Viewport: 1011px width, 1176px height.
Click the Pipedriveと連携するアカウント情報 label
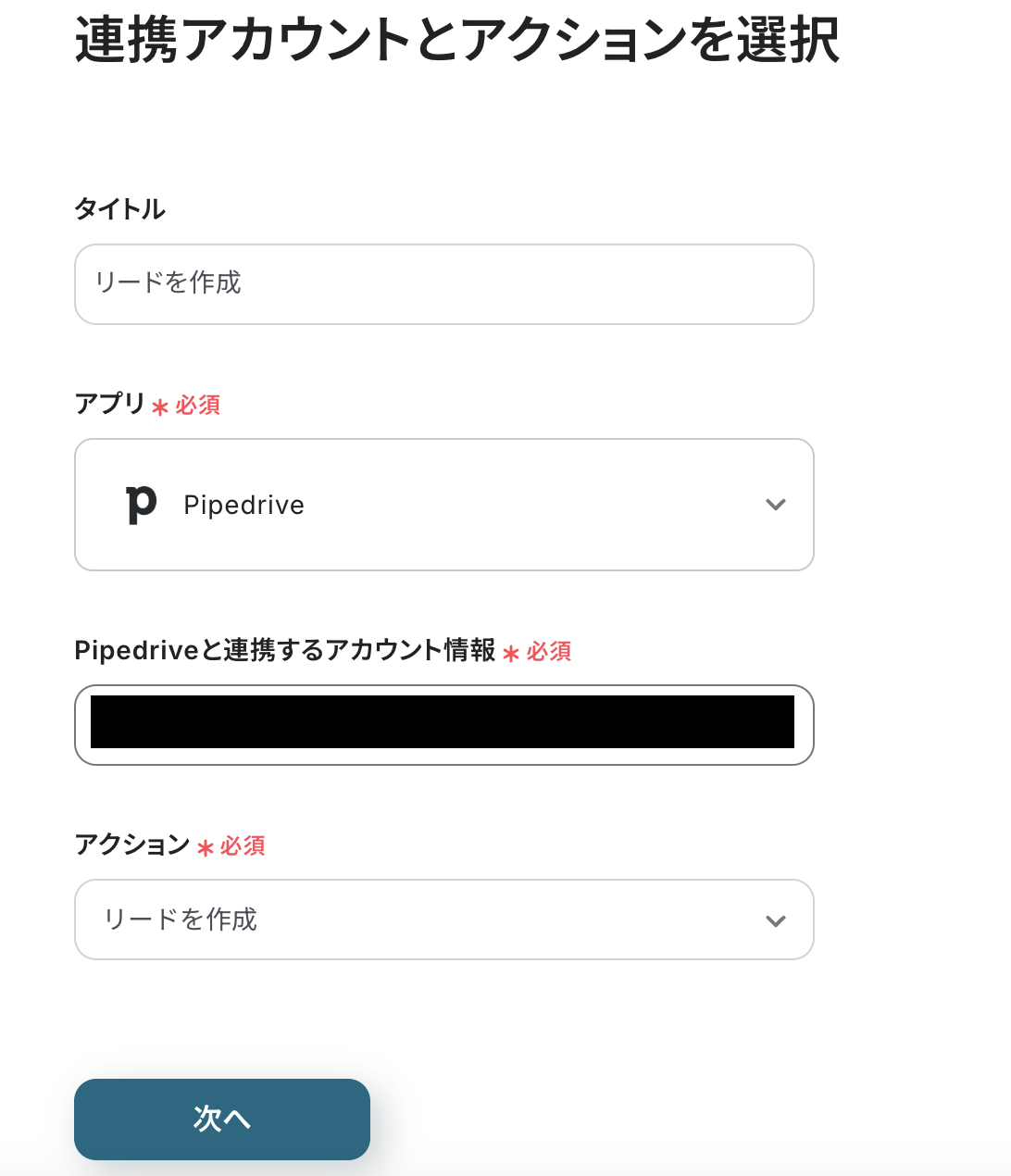(x=285, y=650)
